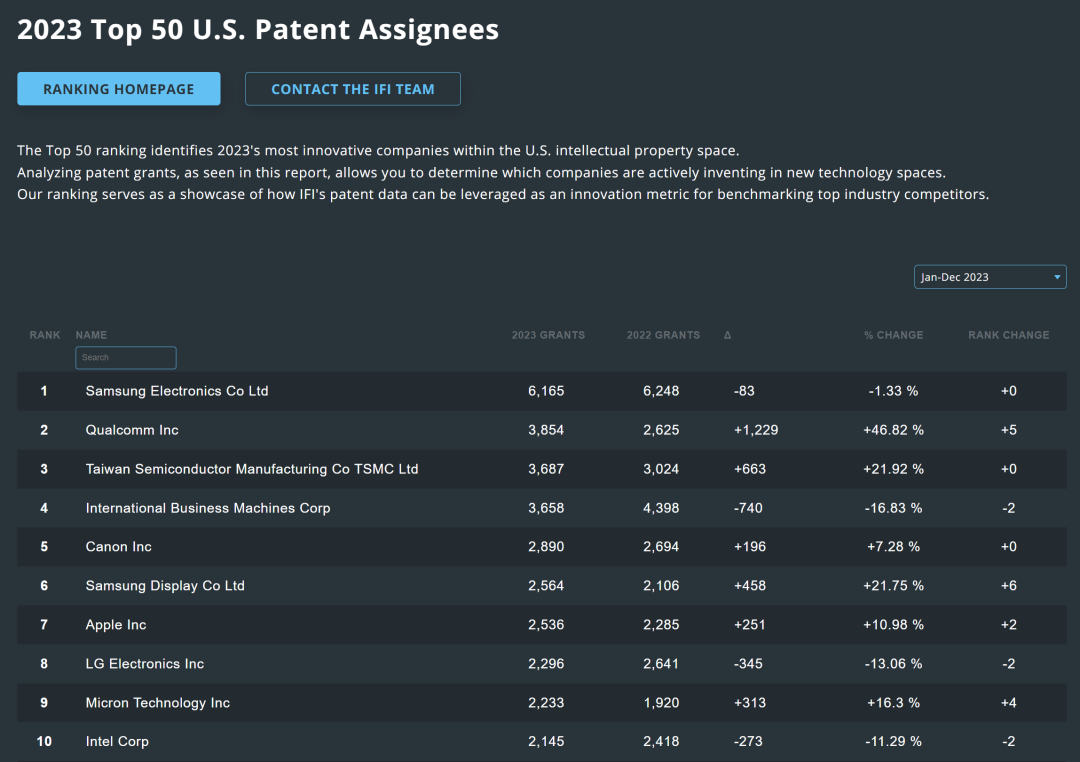Click Samsung Electronics 2023 grants value 6,165
This screenshot has width=1080, height=762.
pyautogui.click(x=546, y=391)
